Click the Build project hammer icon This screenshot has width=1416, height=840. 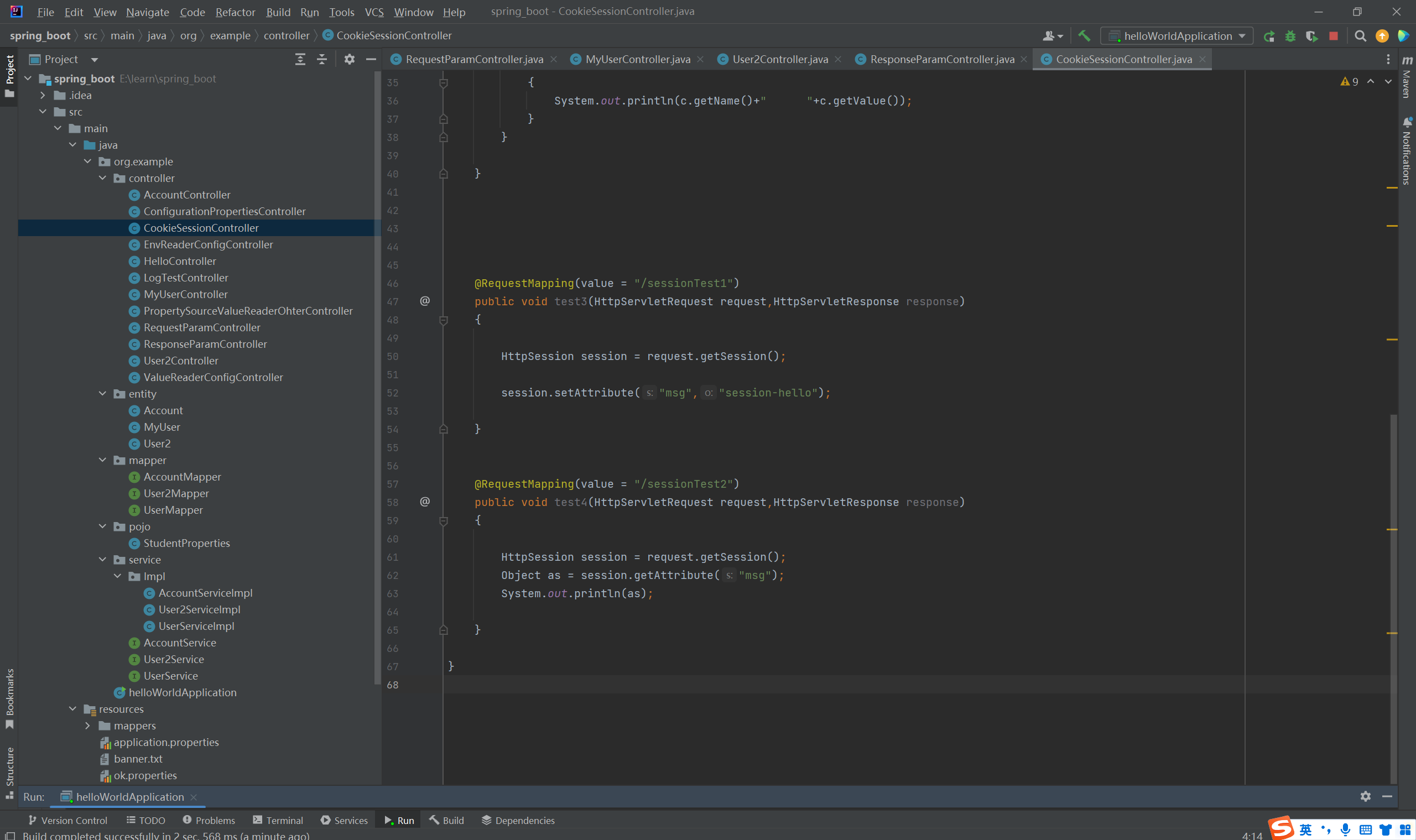pyautogui.click(x=1084, y=35)
